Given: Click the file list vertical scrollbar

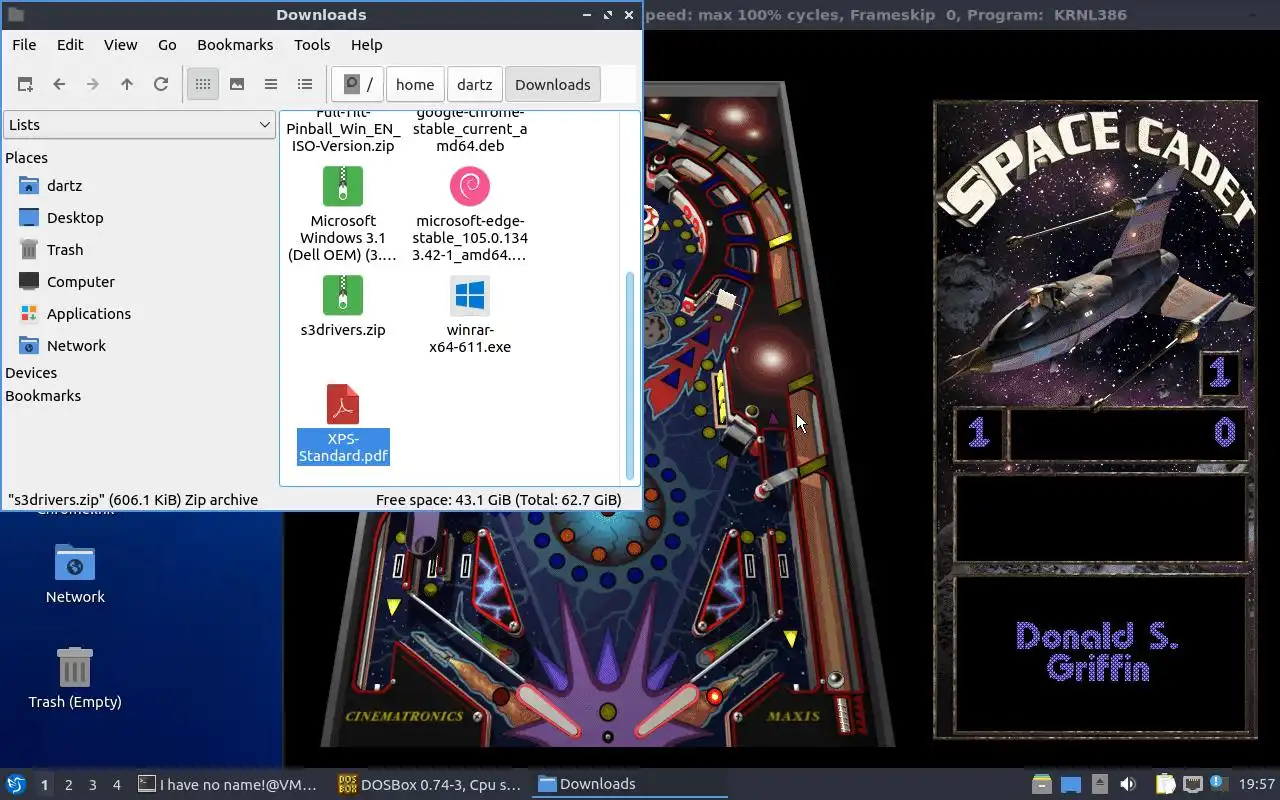Looking at the screenshot, I should coord(630,375).
